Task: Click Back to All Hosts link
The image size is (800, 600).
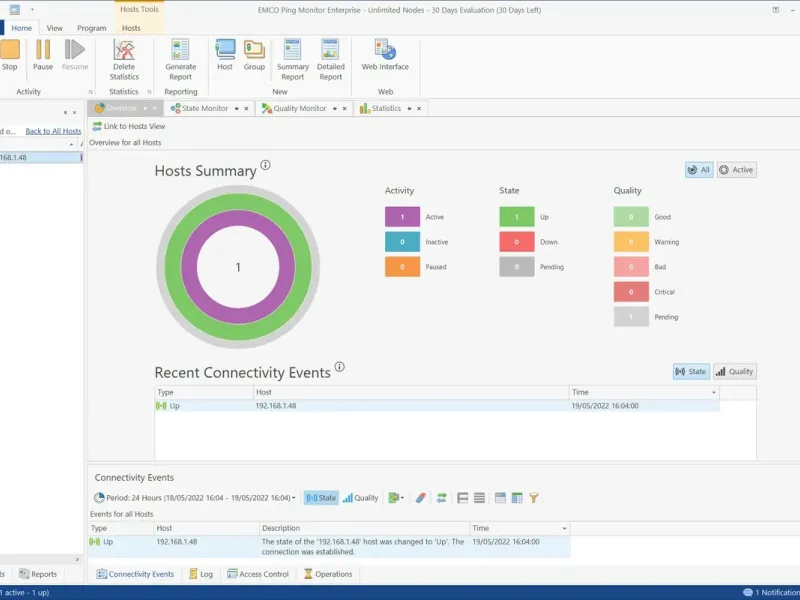Action: pyautogui.click(x=53, y=131)
